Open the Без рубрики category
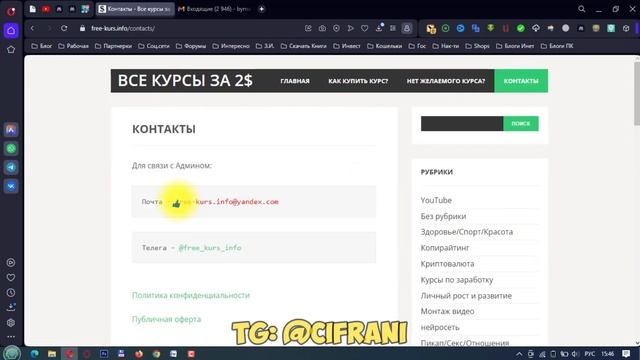Image resolution: width=640 pixels, height=360 pixels. pyautogui.click(x=443, y=216)
